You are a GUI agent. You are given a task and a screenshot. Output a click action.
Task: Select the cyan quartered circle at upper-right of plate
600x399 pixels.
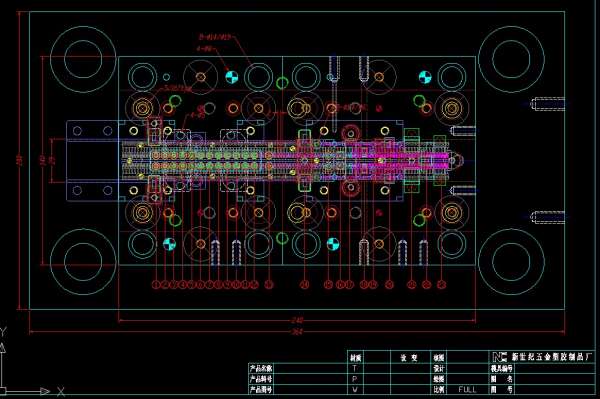tap(425, 77)
